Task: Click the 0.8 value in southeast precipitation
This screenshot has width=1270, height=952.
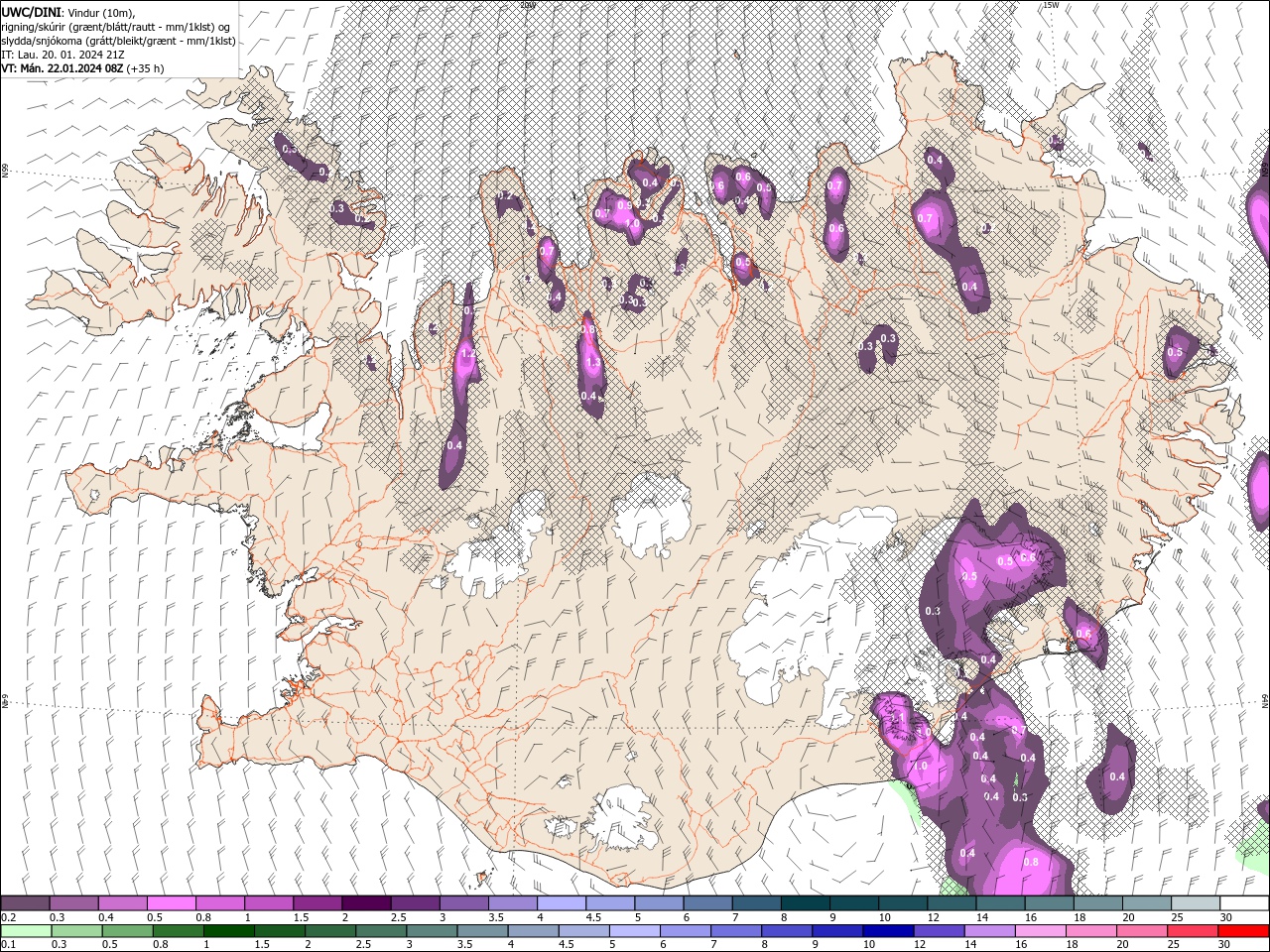Action: click(1031, 862)
